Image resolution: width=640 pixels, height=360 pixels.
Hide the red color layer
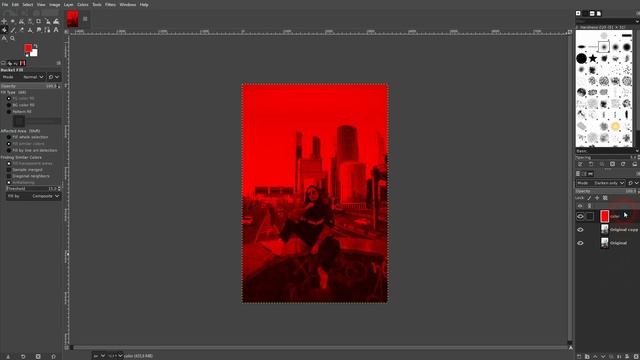click(580, 216)
